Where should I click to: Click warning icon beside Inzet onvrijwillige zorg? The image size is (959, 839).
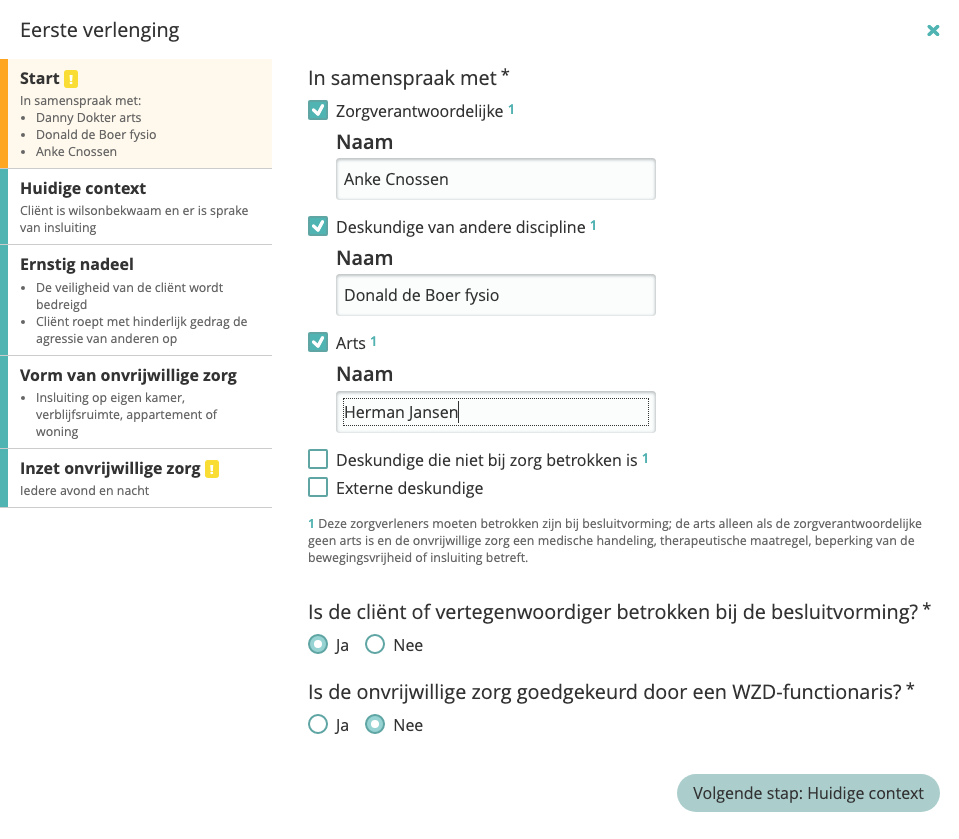coord(212,468)
